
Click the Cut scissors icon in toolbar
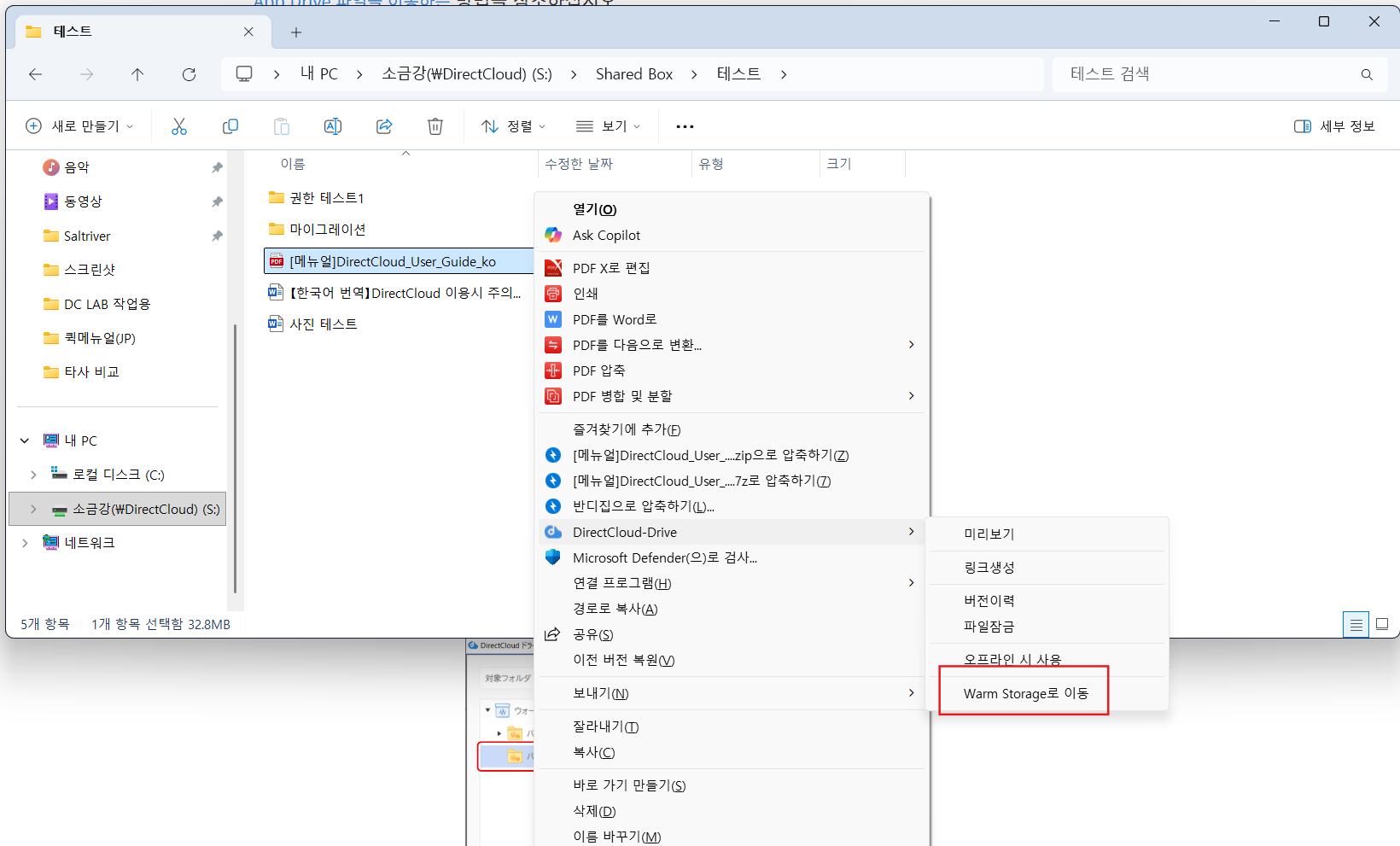tap(178, 126)
